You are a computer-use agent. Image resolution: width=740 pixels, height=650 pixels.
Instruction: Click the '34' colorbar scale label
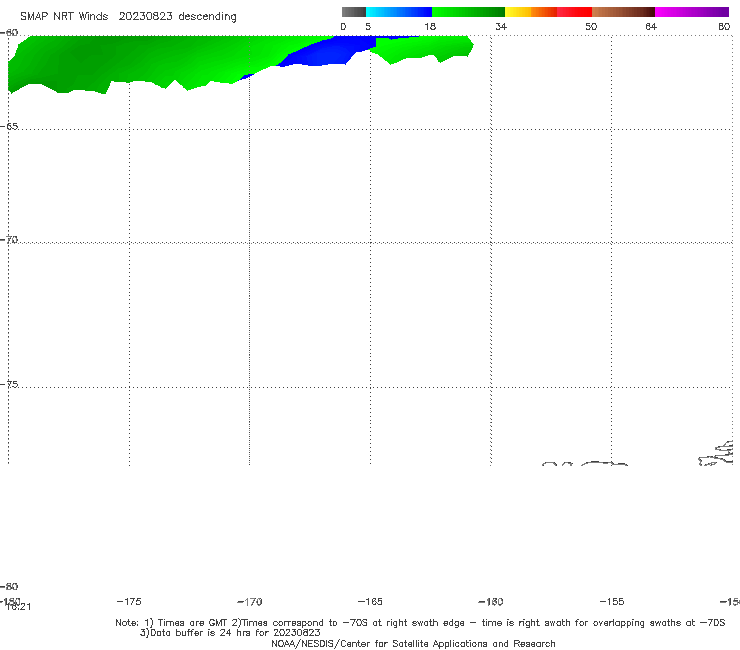pos(501,26)
